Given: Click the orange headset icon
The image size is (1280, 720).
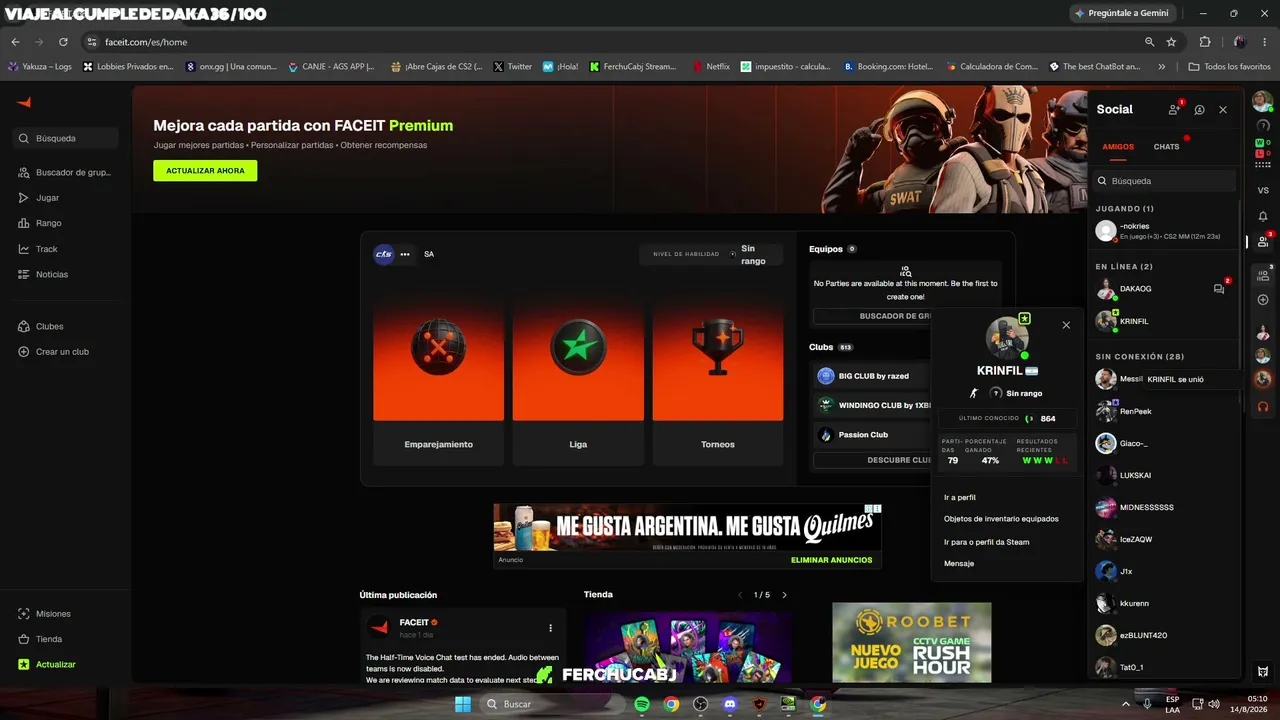Looking at the screenshot, I should click(x=1263, y=407).
